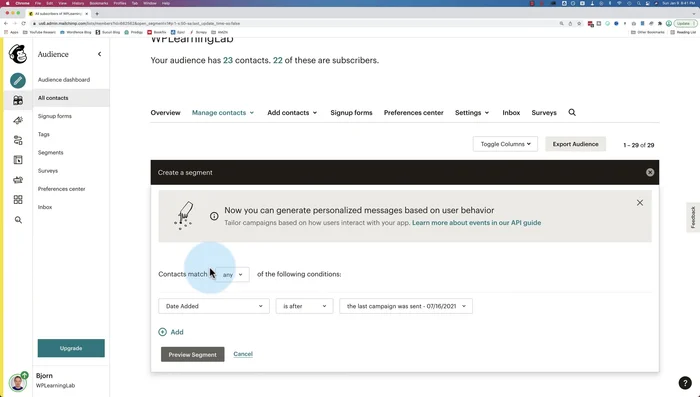
Task: Open the Campaigns megaphone icon
Action: (18, 121)
